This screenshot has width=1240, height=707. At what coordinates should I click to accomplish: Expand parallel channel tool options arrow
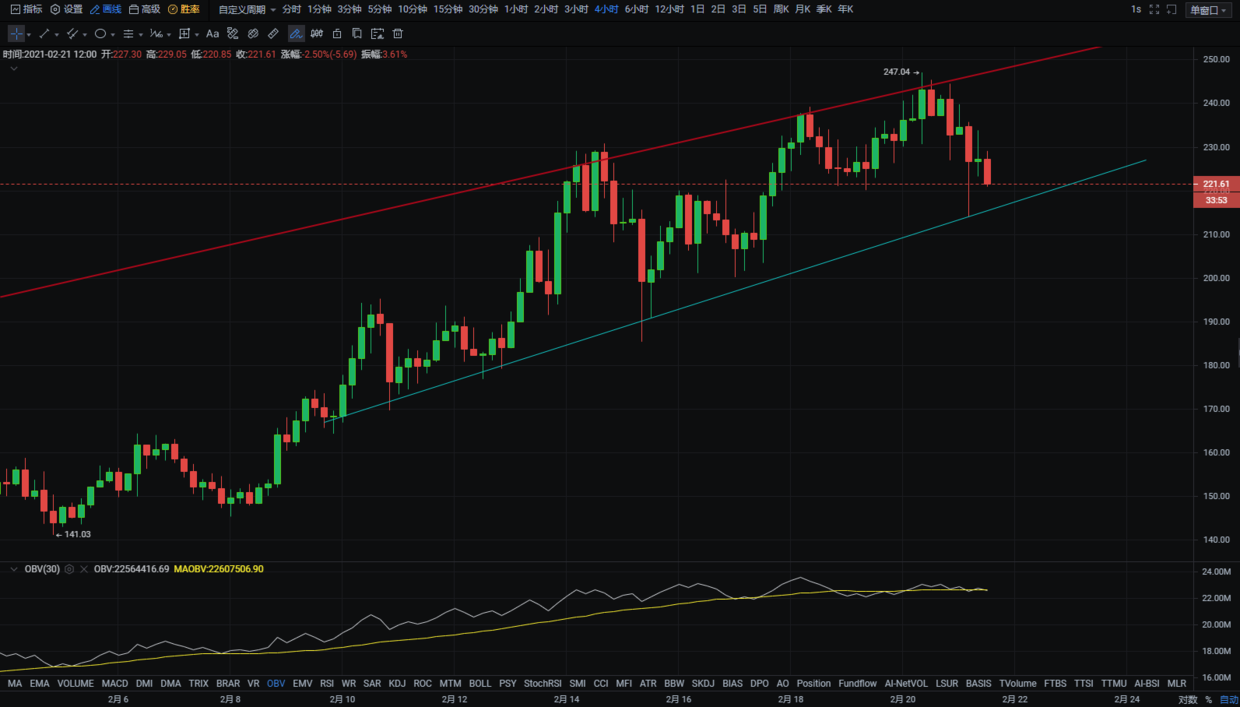tap(84, 34)
